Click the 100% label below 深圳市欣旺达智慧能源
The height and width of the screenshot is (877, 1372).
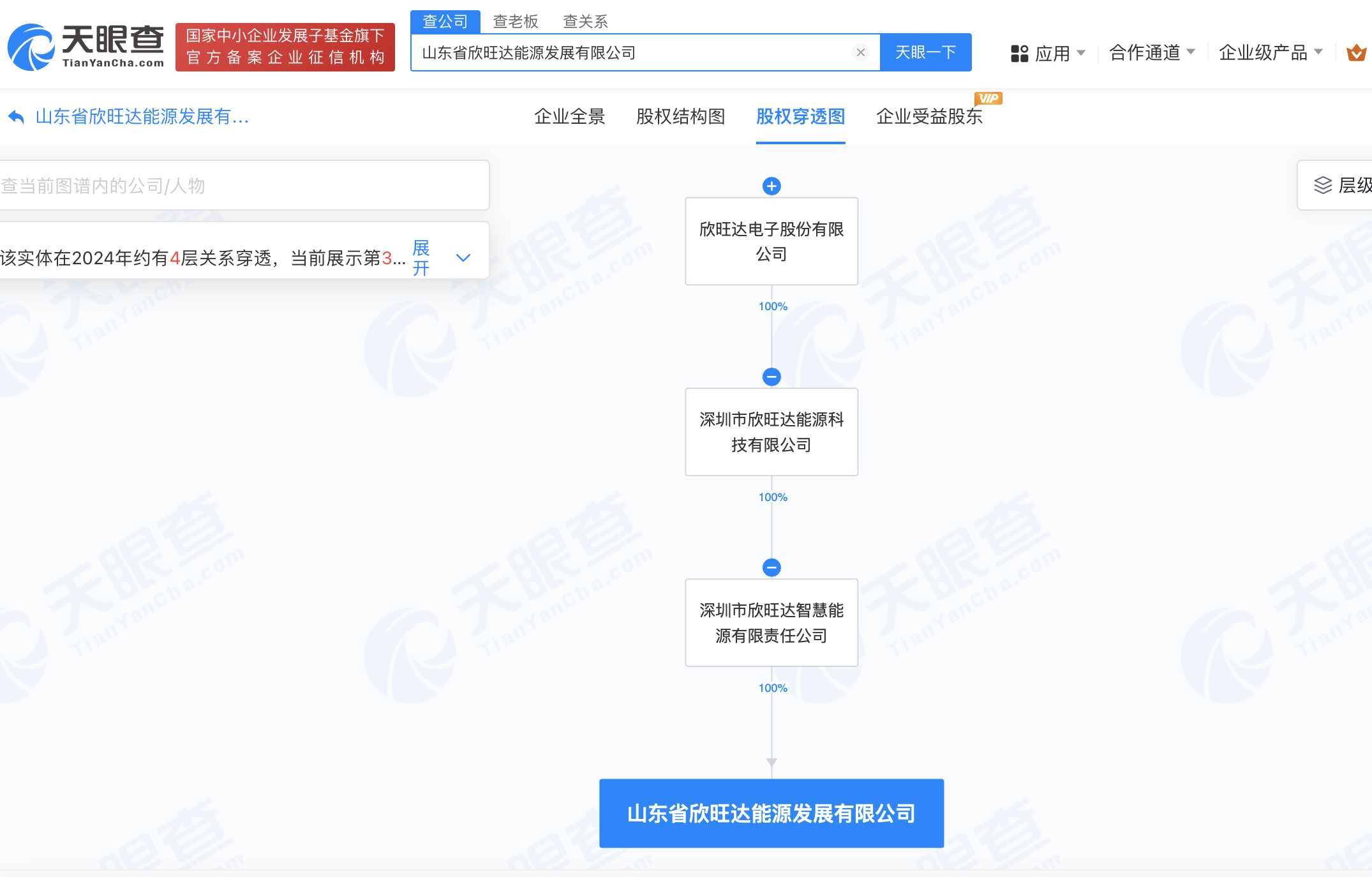click(773, 688)
